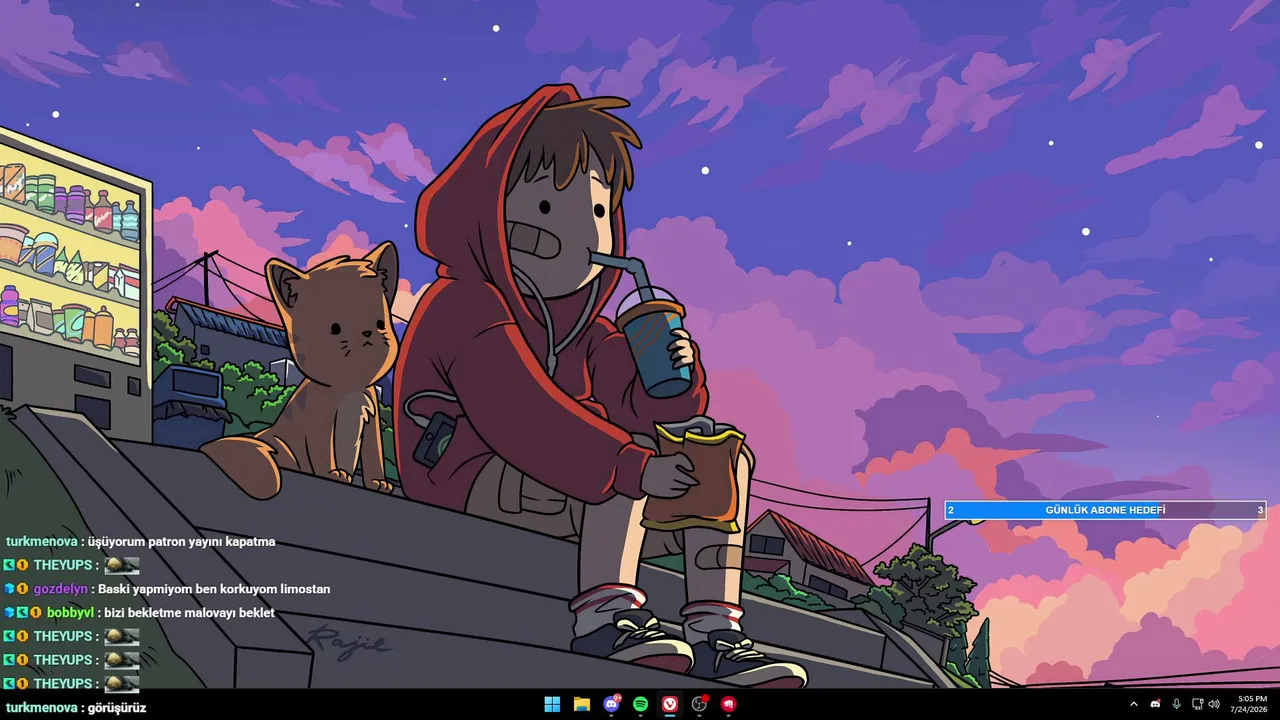This screenshot has height=720, width=1280.
Task: Click the Discord icon in the system tray
Action: [x=1156, y=704]
